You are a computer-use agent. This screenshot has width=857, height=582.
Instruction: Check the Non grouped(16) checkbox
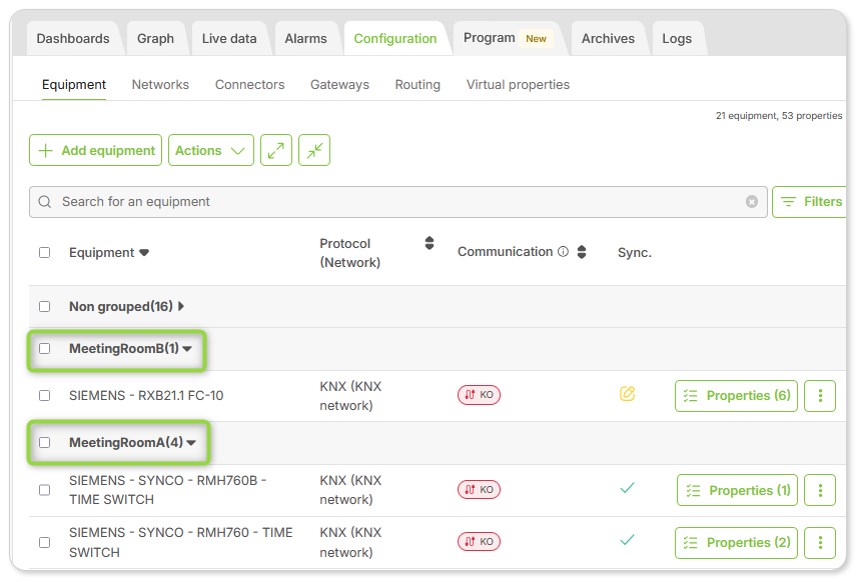[45, 307]
